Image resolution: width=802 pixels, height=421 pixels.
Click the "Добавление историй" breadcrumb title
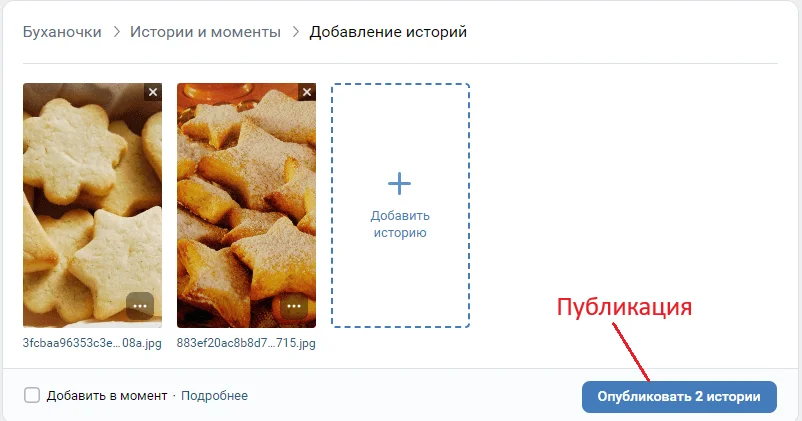(x=388, y=32)
